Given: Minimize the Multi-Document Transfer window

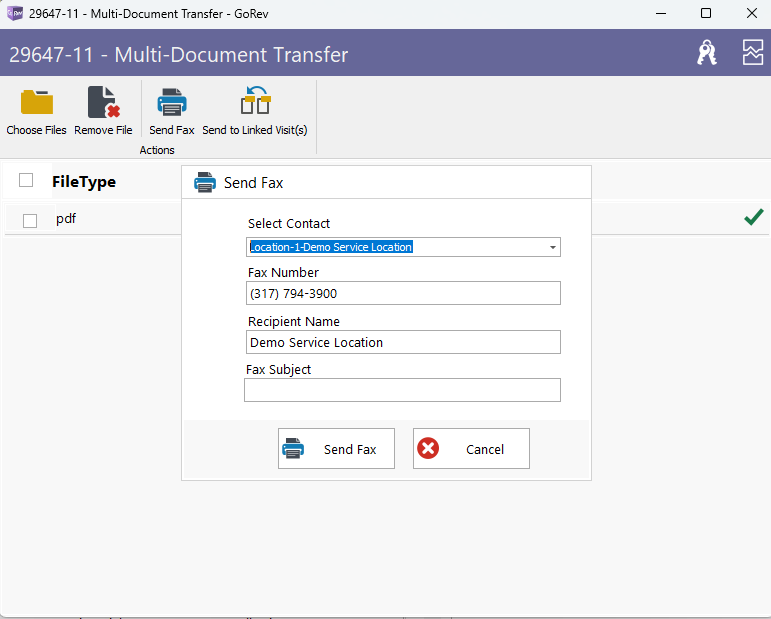Looking at the screenshot, I should click(x=660, y=13).
